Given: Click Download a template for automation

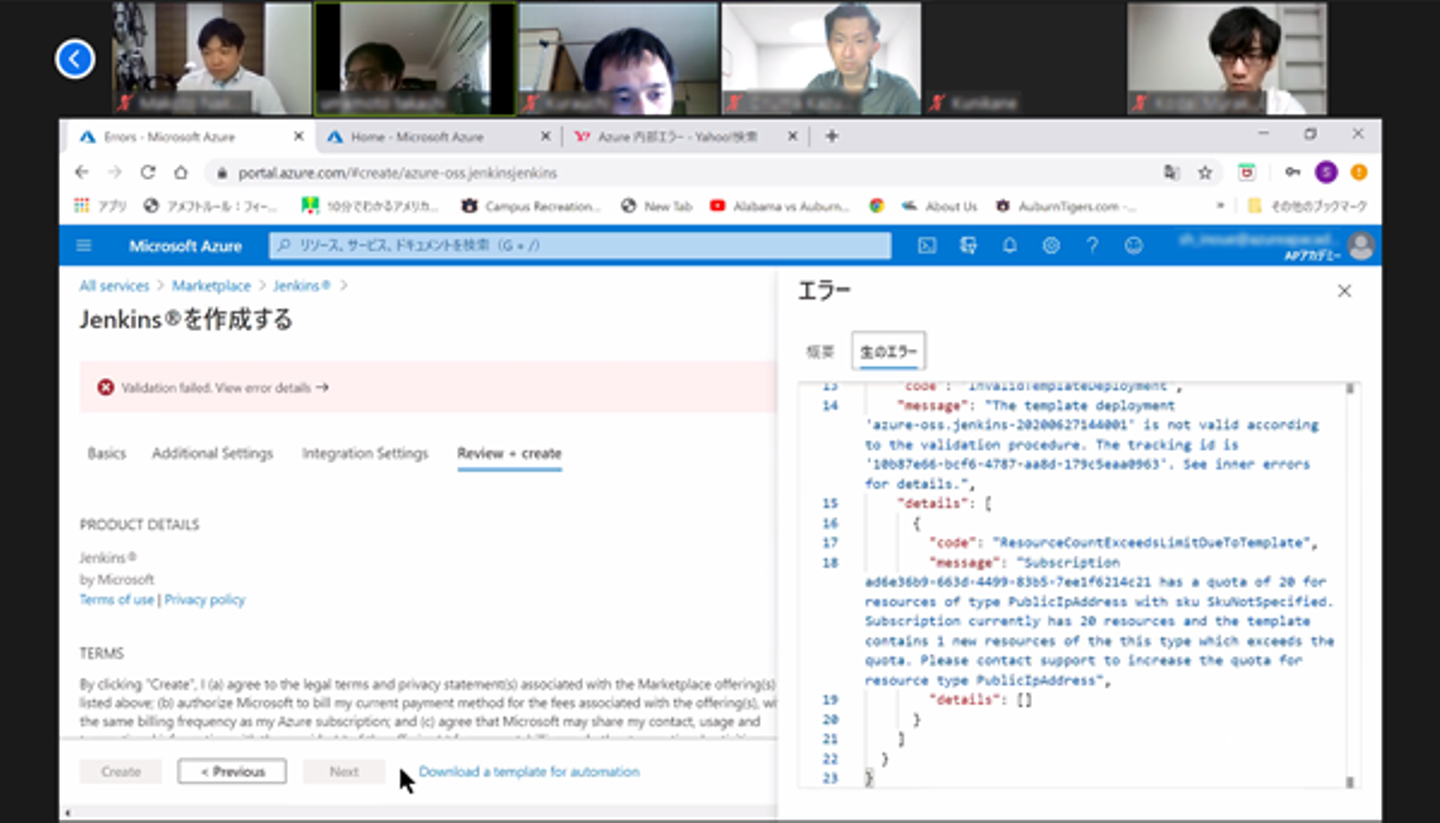Looking at the screenshot, I should pos(529,772).
